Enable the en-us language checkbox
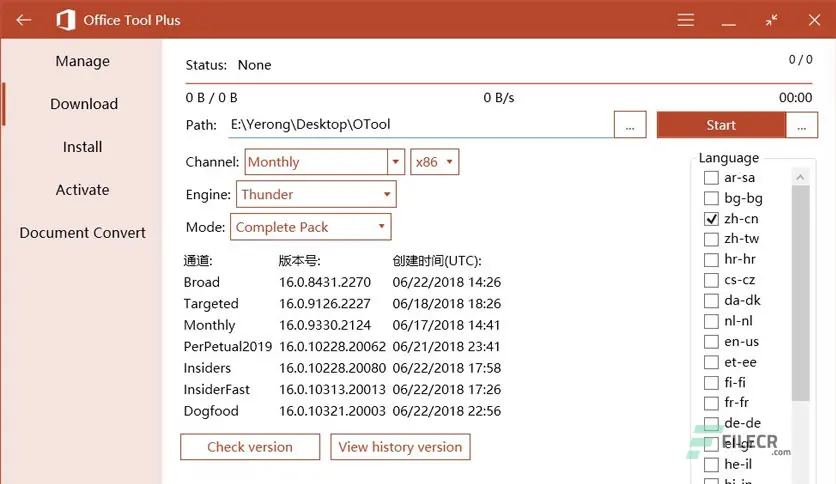The width and height of the screenshot is (836, 484). click(x=711, y=342)
